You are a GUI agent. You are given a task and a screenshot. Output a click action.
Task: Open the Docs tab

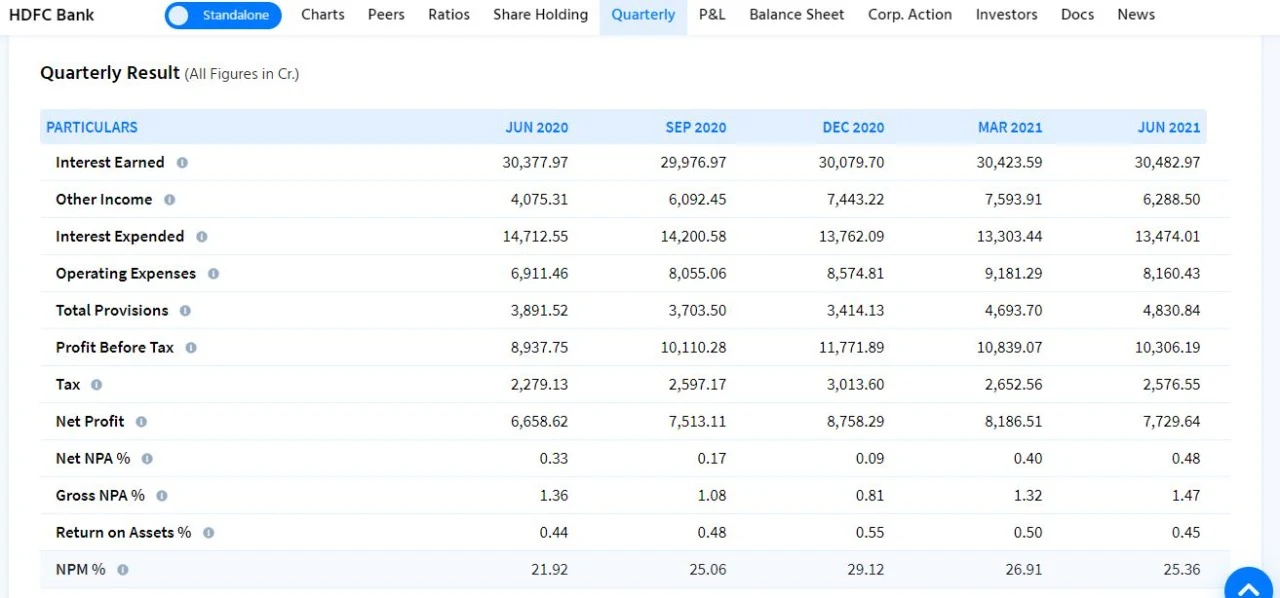coord(1077,15)
